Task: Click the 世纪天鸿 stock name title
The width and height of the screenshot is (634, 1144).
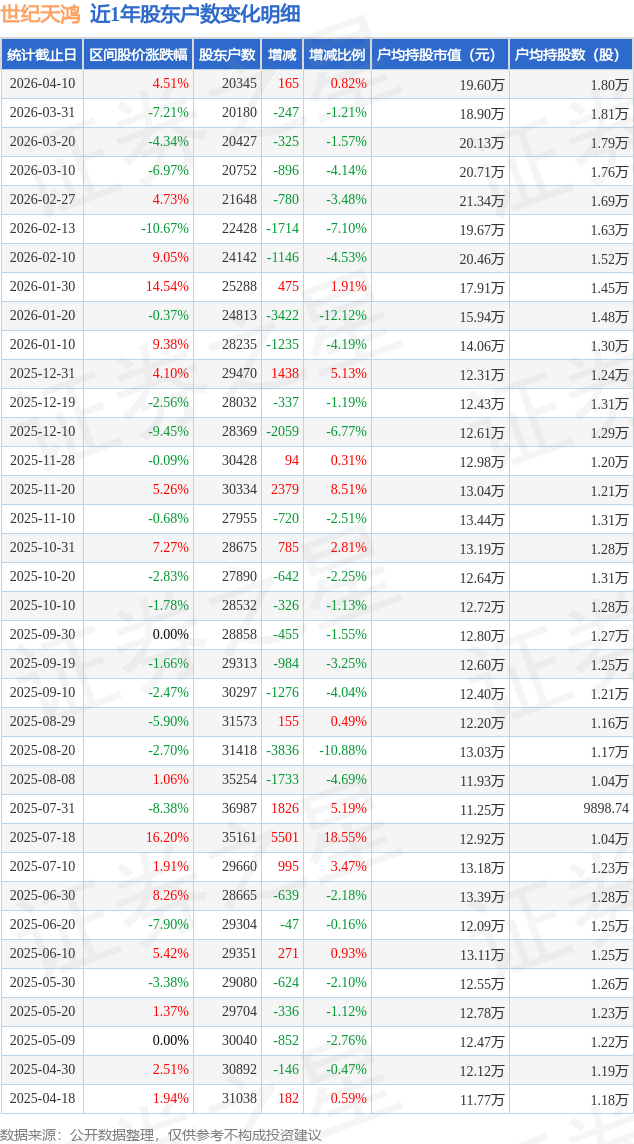Action: click(41, 14)
